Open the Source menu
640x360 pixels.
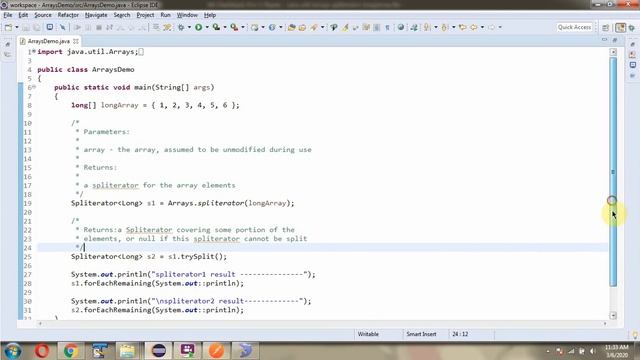click(43, 15)
